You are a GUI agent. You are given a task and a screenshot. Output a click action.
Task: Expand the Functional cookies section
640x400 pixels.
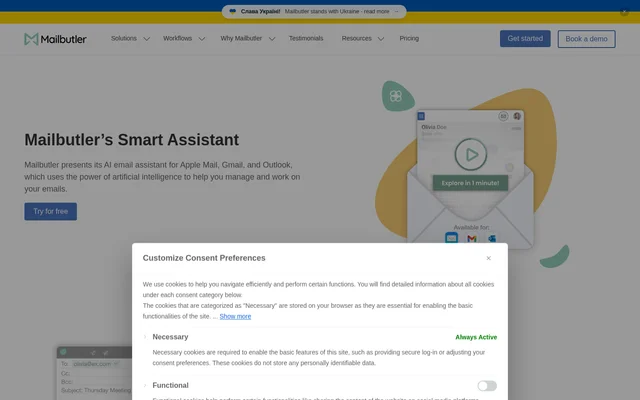tap(145, 385)
